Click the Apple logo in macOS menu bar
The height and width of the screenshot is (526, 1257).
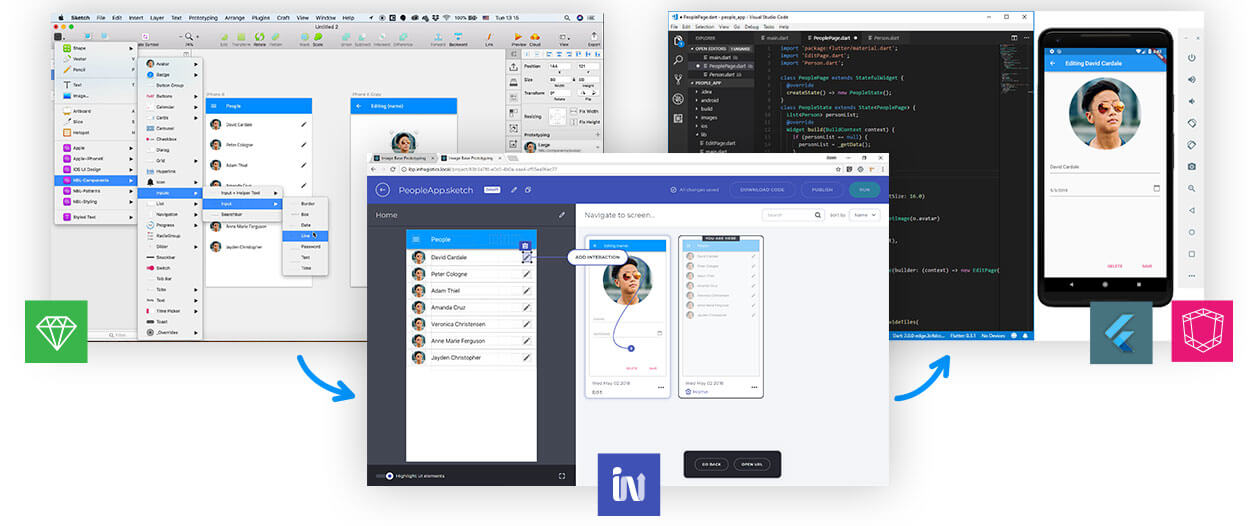61,17
